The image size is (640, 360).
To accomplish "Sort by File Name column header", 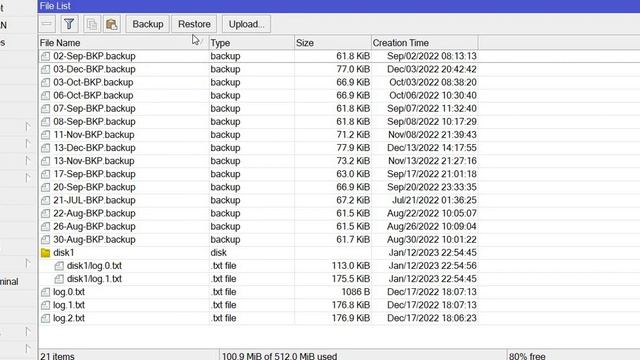I will (x=123, y=43).
